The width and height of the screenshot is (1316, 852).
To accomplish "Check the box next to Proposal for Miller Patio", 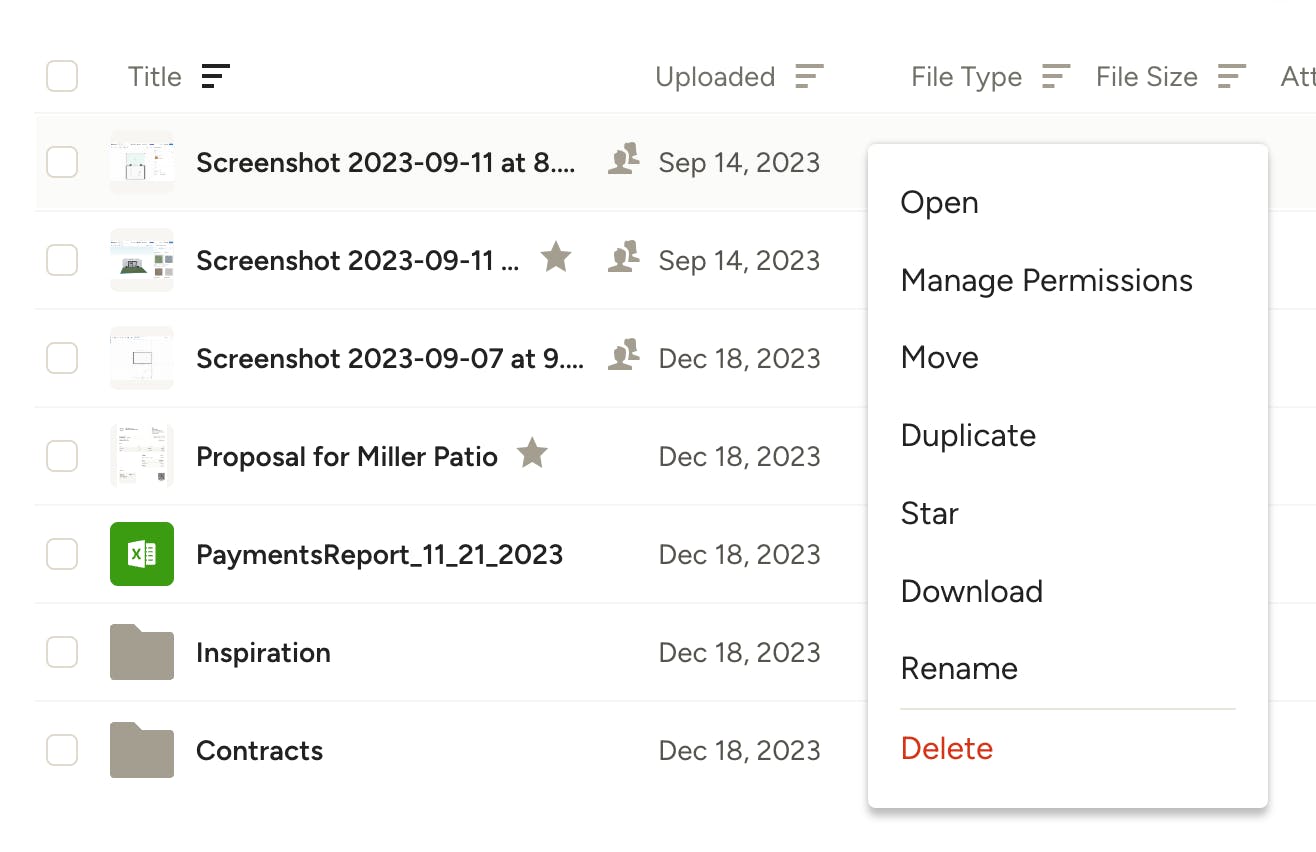I will click(61, 456).
